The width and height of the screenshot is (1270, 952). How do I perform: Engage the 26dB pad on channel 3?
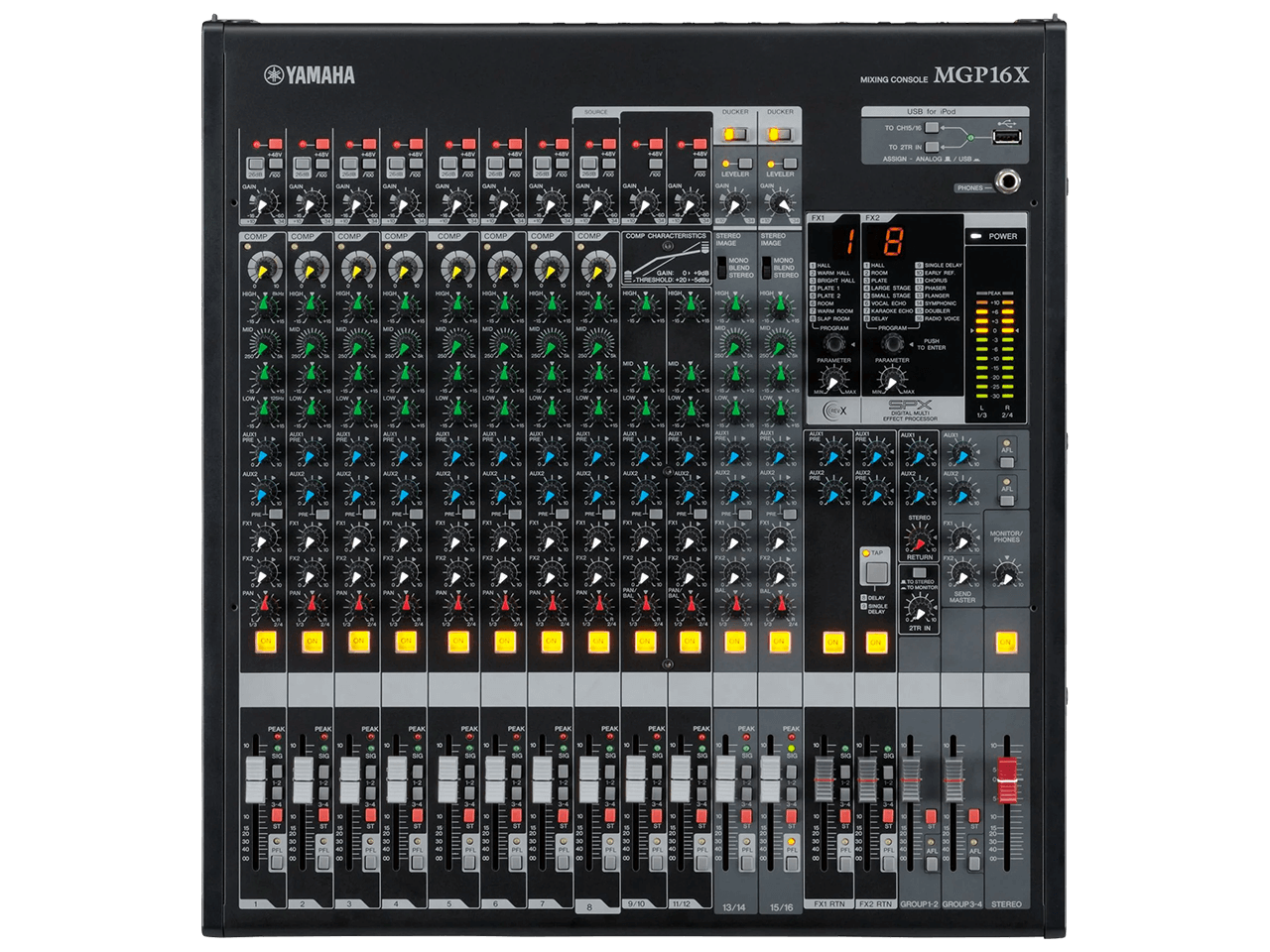point(348,164)
